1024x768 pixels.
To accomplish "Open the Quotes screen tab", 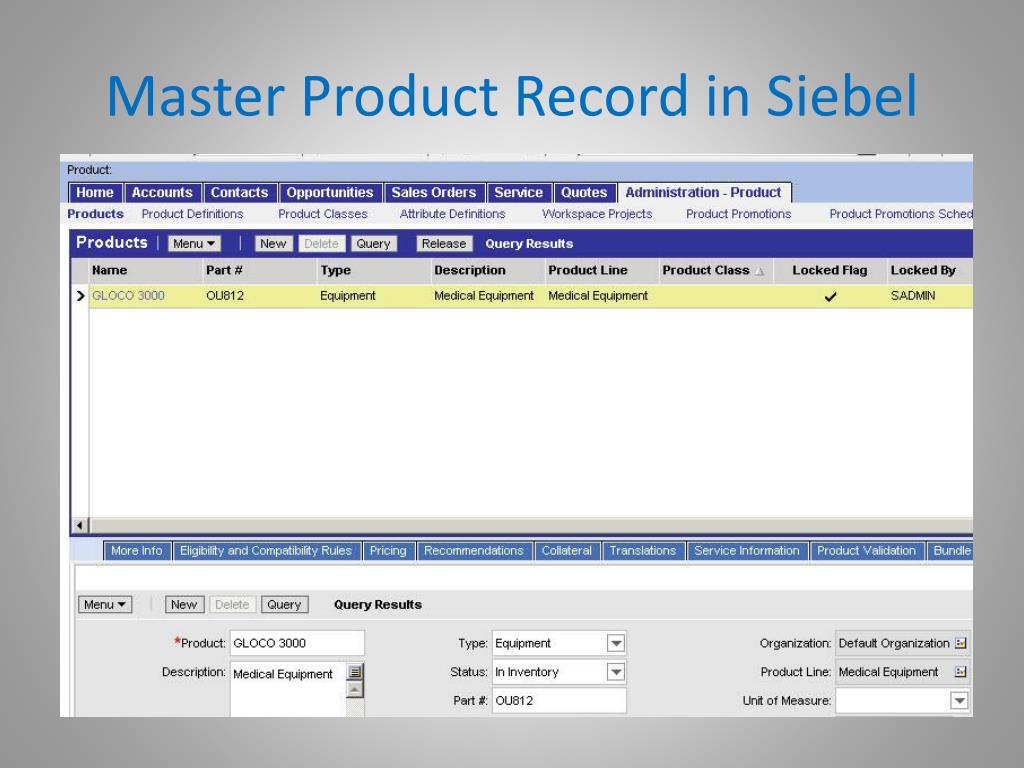I will (x=584, y=193).
